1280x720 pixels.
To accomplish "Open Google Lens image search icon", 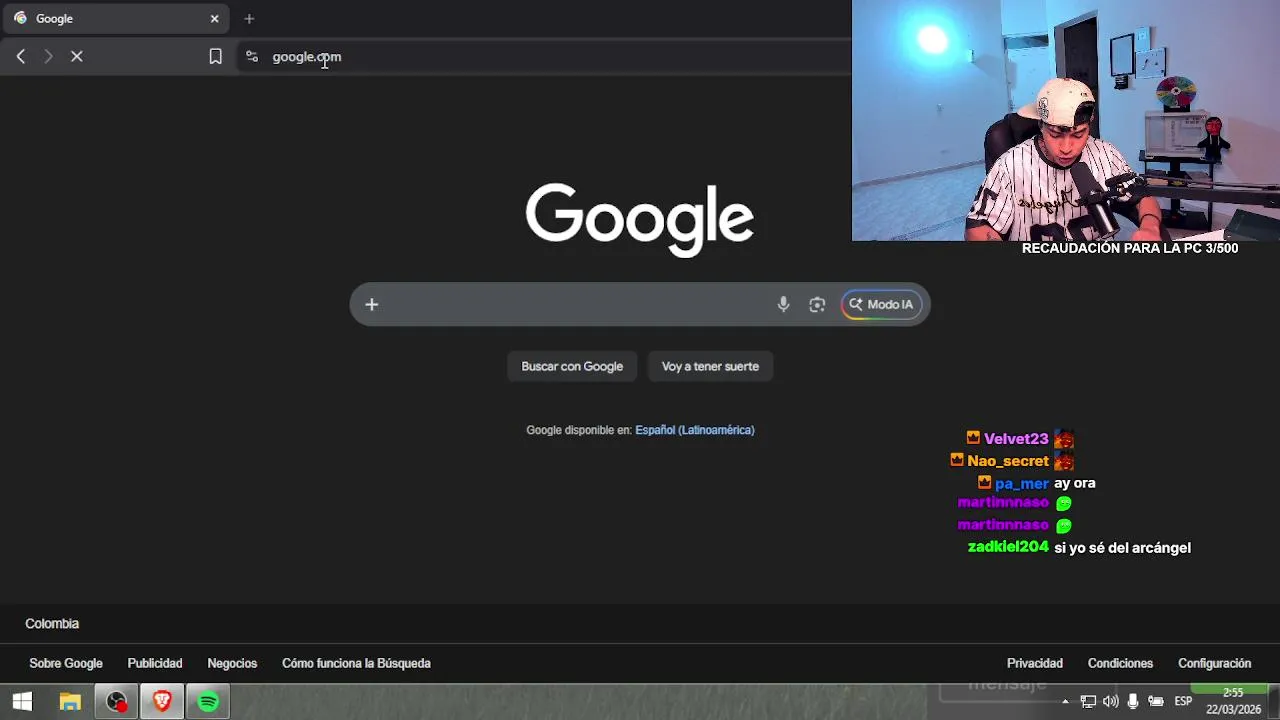I will [x=817, y=305].
